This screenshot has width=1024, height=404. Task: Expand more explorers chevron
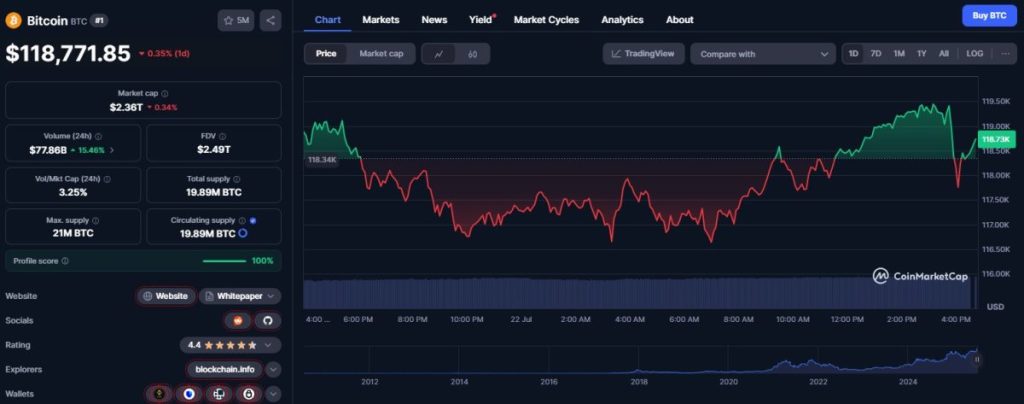click(x=274, y=369)
